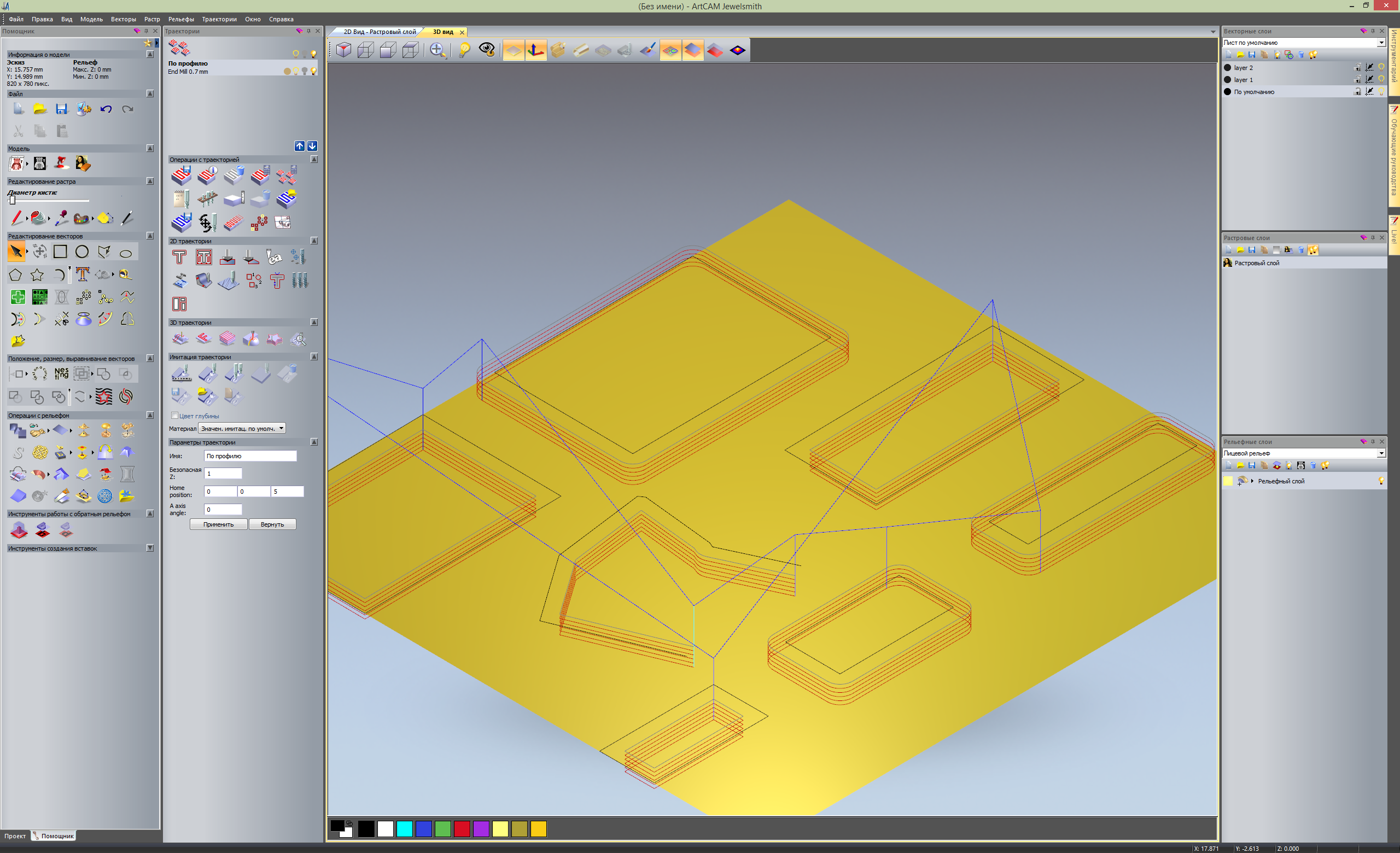Open the Лист по умолчанию dropdown
The width and height of the screenshot is (1400, 853).
coord(1381,43)
